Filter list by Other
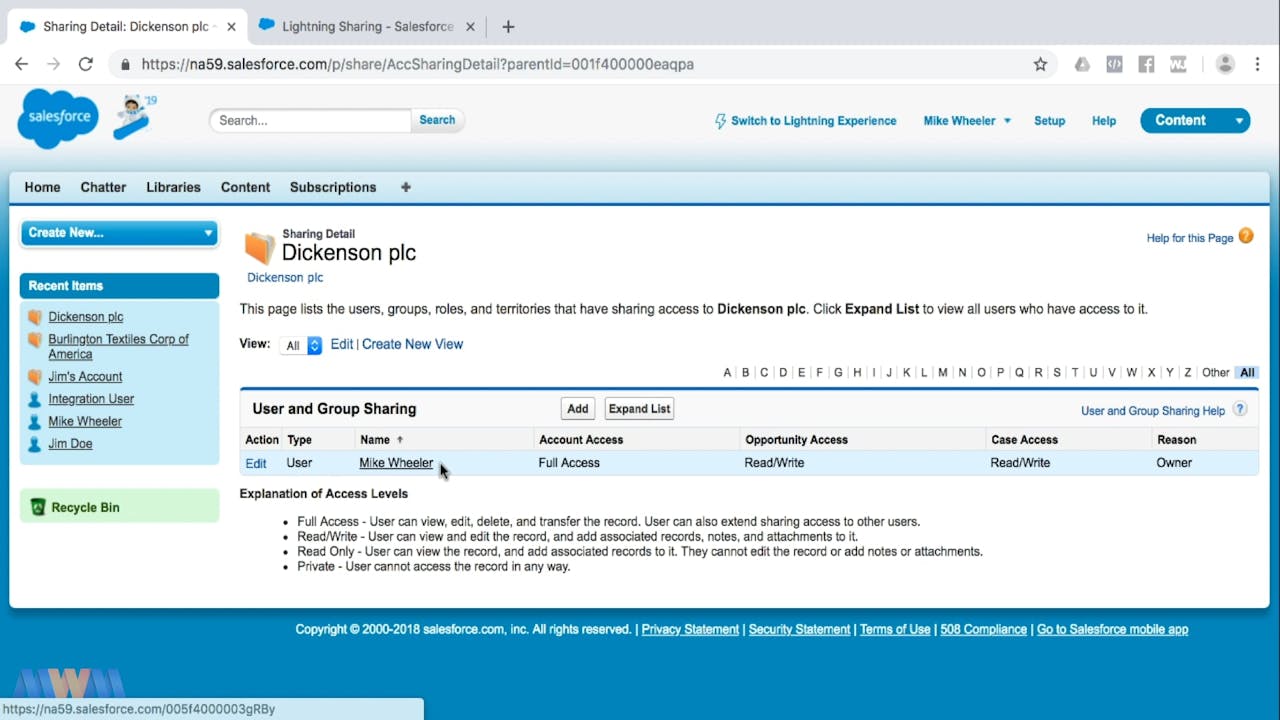 tap(1215, 373)
